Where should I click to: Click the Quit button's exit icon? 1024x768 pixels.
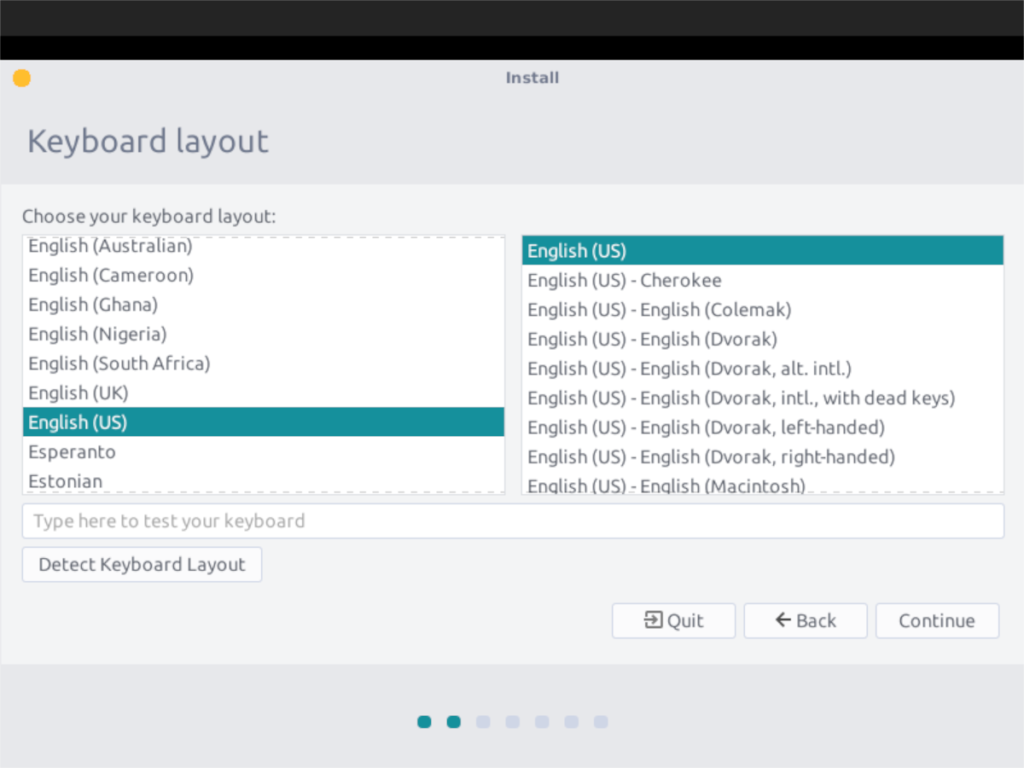point(653,620)
